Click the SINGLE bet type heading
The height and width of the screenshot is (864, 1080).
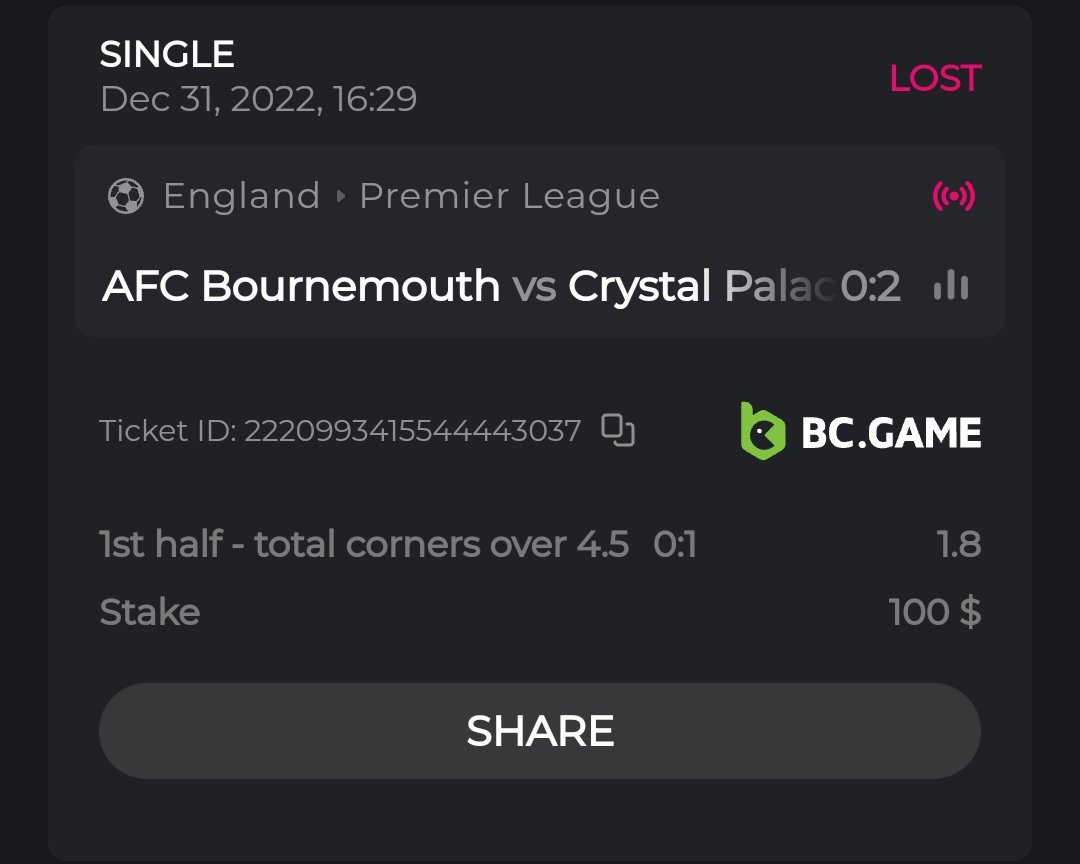coord(167,54)
